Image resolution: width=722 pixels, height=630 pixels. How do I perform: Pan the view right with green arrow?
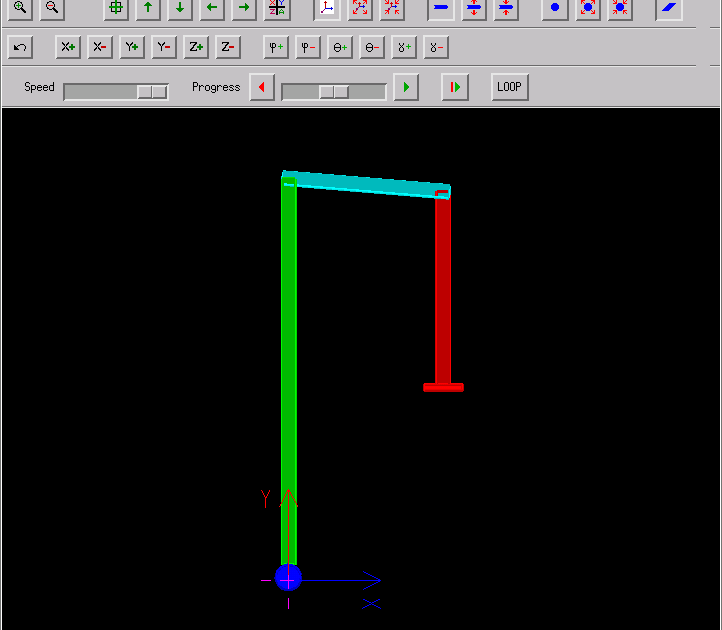pyautogui.click(x=244, y=7)
